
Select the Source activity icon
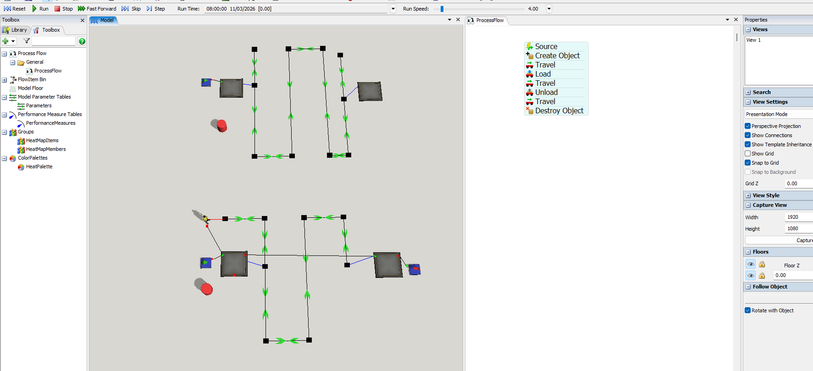tap(529, 47)
